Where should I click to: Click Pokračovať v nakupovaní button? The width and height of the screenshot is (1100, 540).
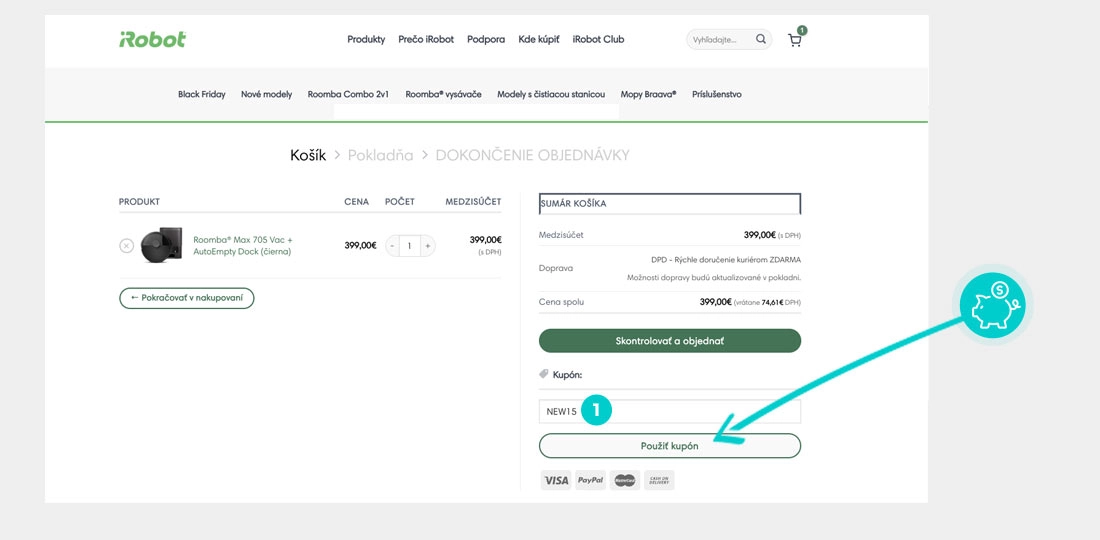click(186, 298)
